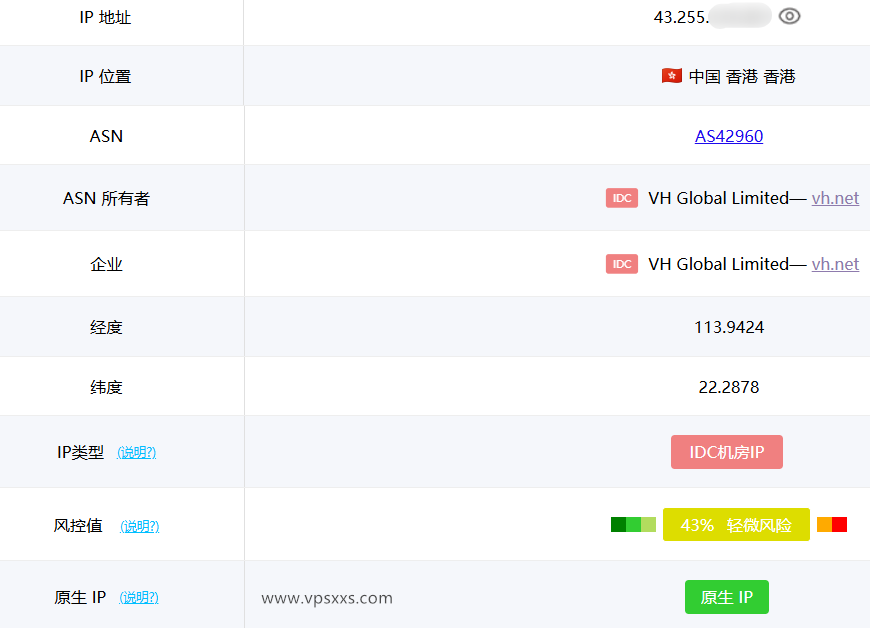Open the AS42960 ASN link
Screen dimensions: 870x628
coord(729,136)
